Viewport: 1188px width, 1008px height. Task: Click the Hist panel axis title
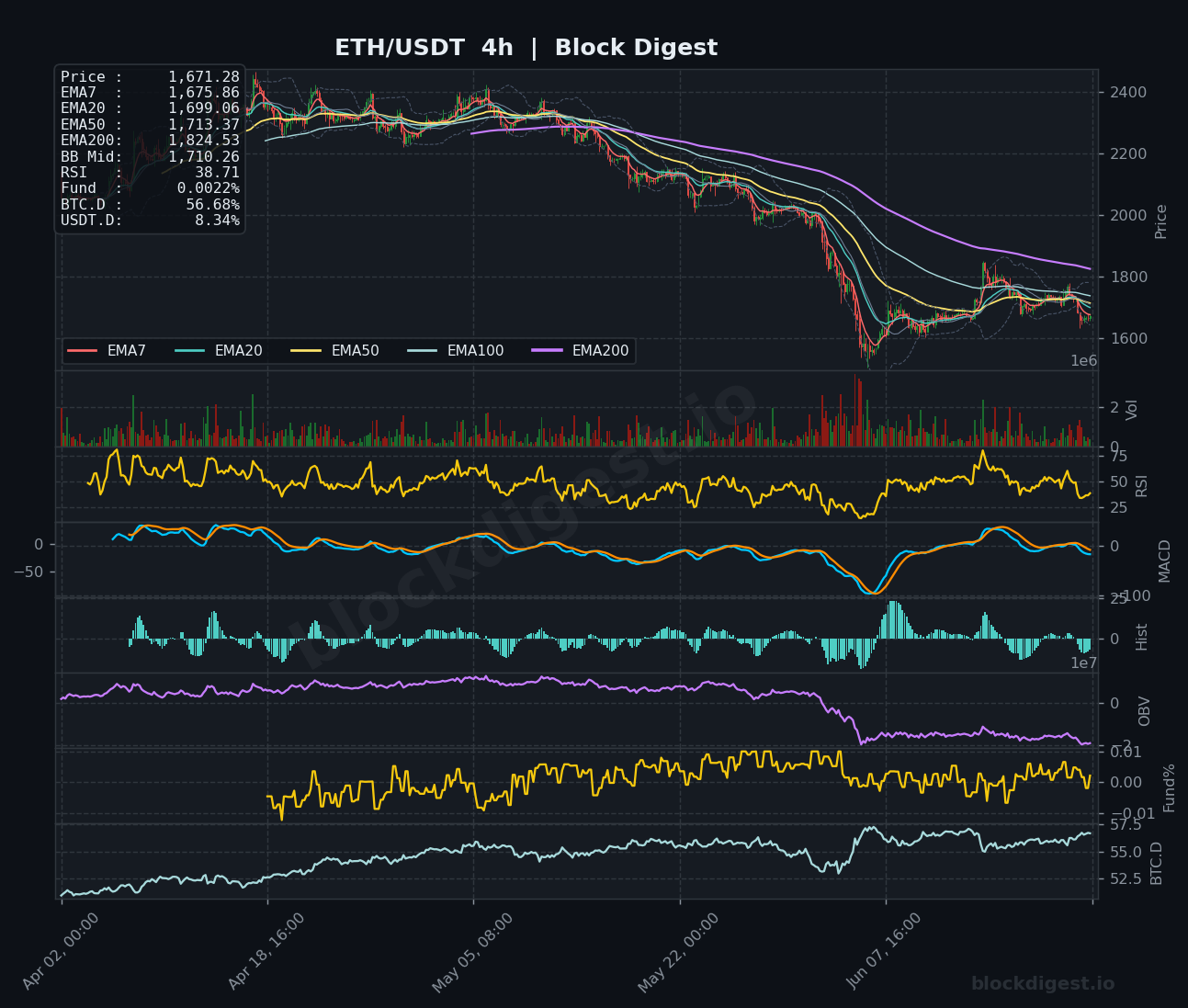click(1142, 637)
